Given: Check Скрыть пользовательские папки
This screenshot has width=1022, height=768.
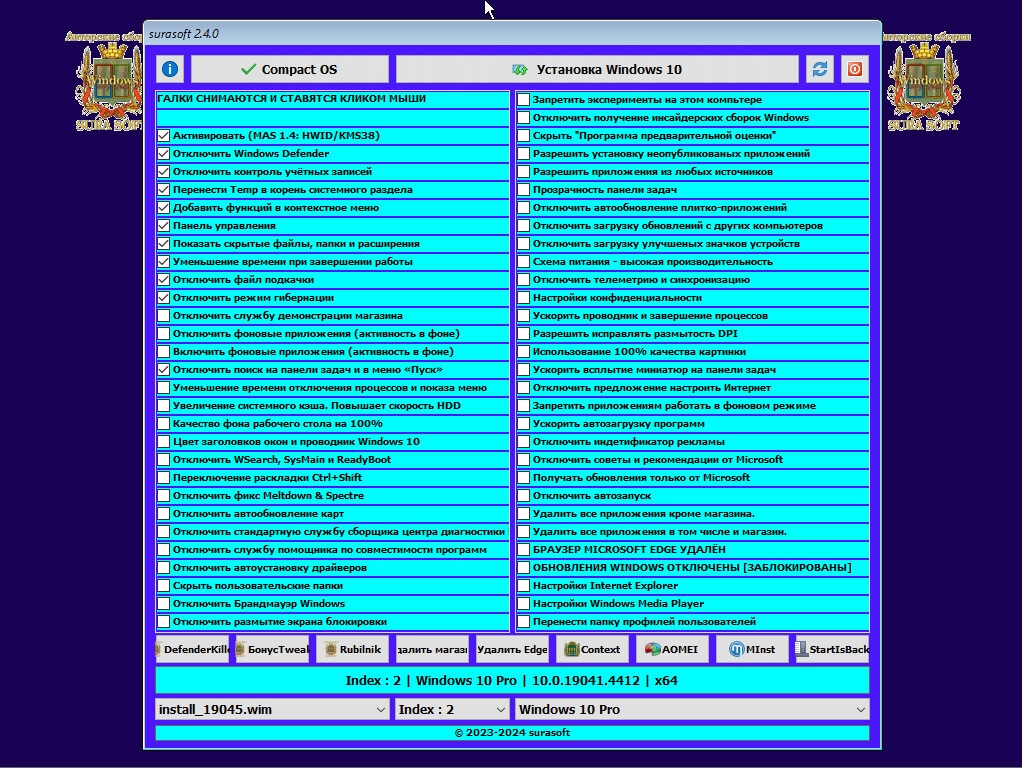Looking at the screenshot, I should point(164,585).
